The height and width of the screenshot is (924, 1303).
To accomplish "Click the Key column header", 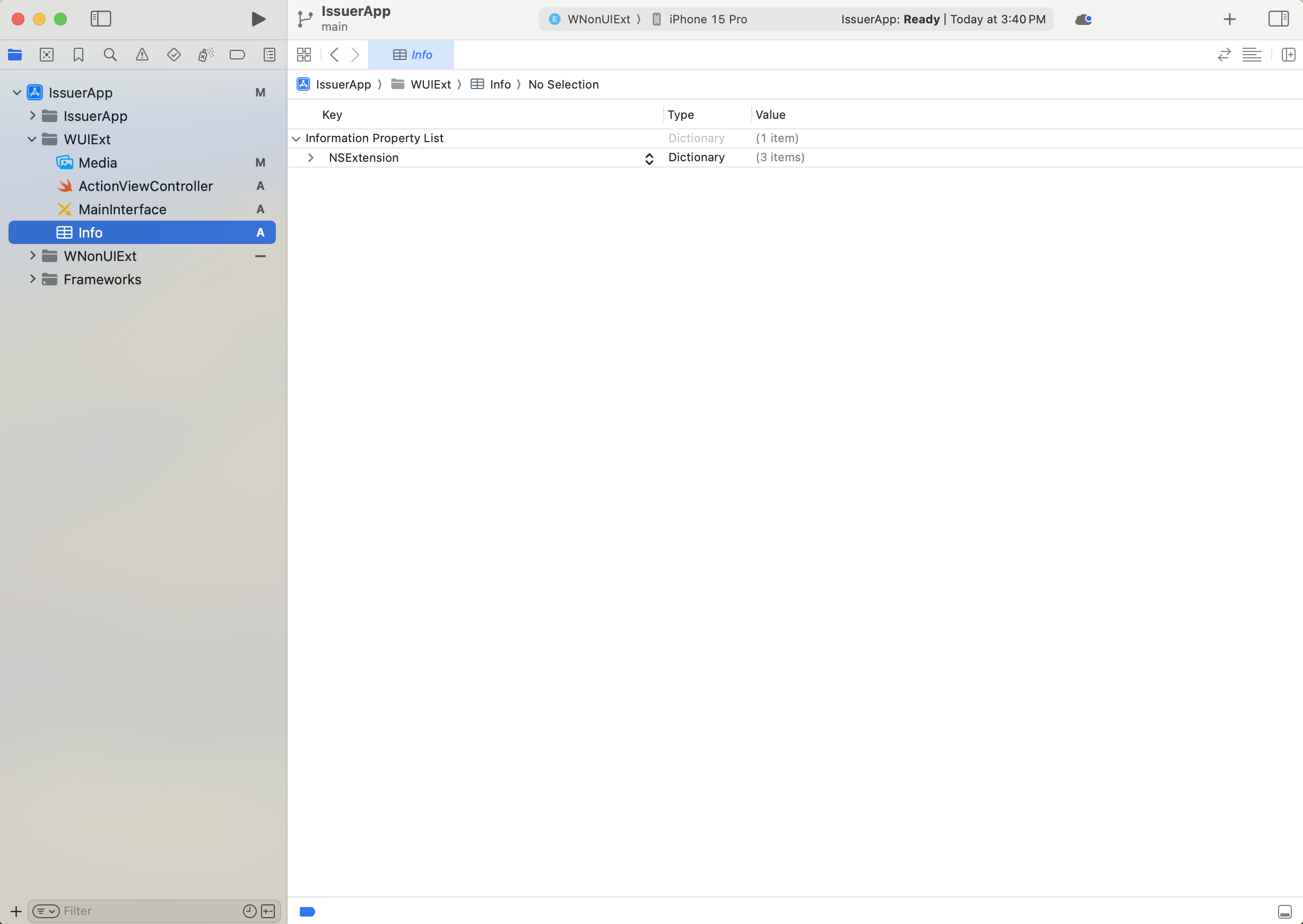I will [x=332, y=115].
